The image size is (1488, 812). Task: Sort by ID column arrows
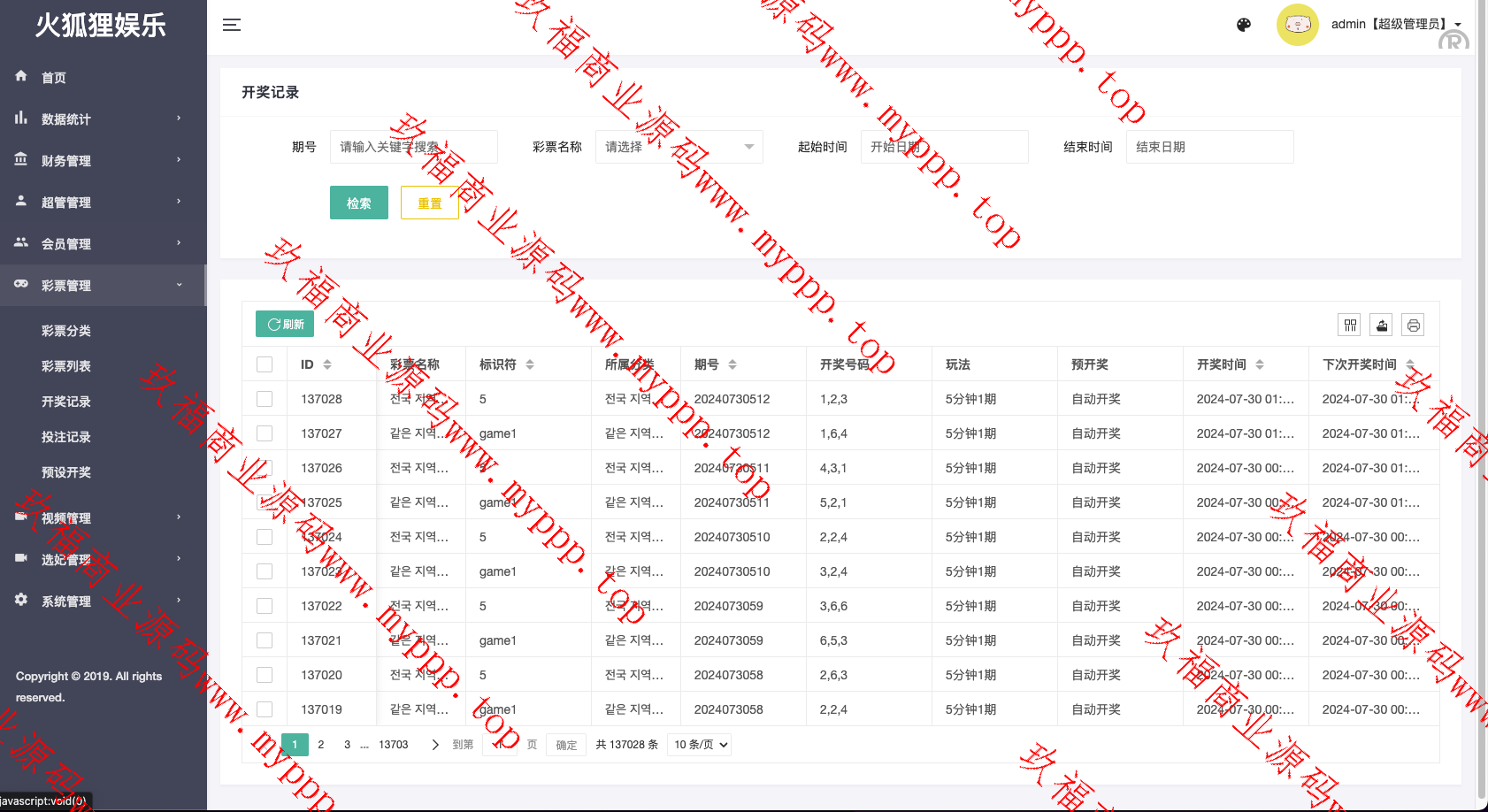(x=327, y=364)
